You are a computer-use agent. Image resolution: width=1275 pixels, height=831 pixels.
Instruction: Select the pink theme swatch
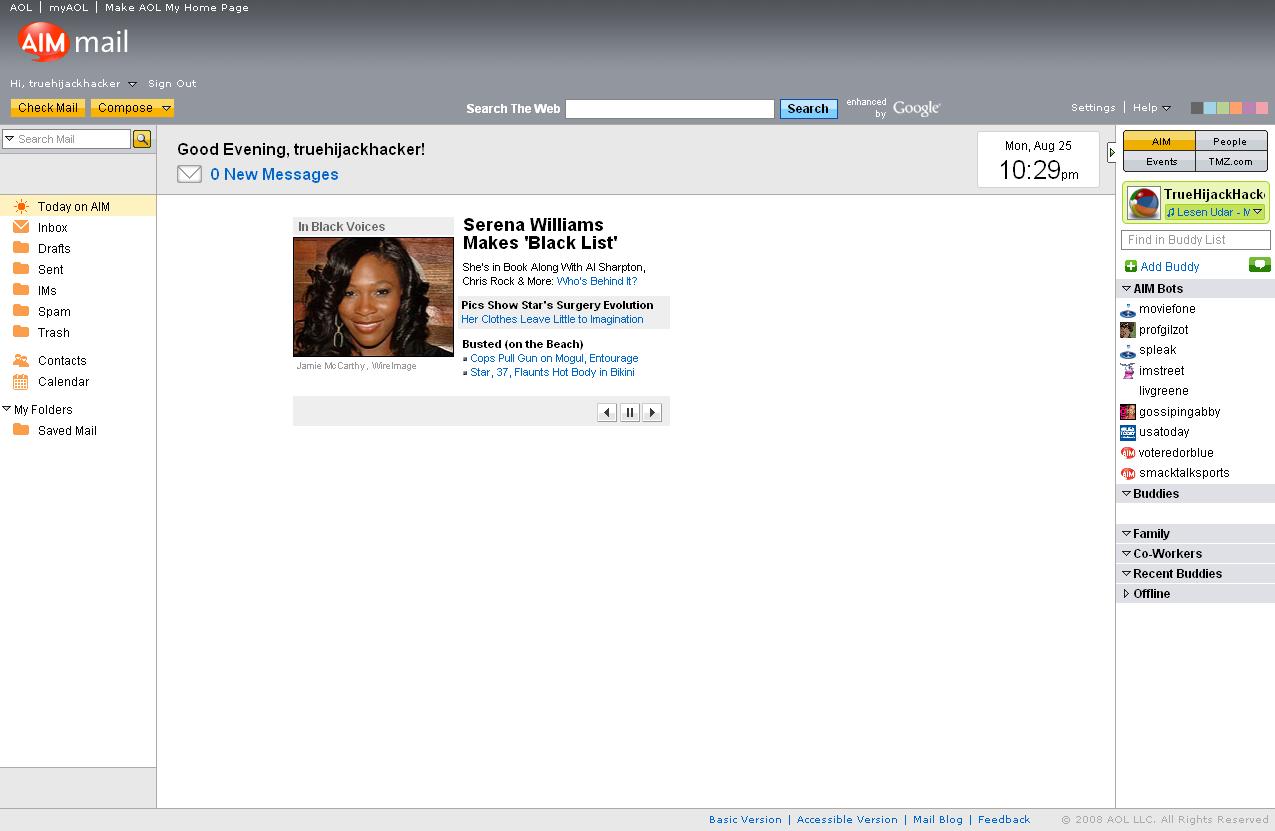tap(1262, 108)
